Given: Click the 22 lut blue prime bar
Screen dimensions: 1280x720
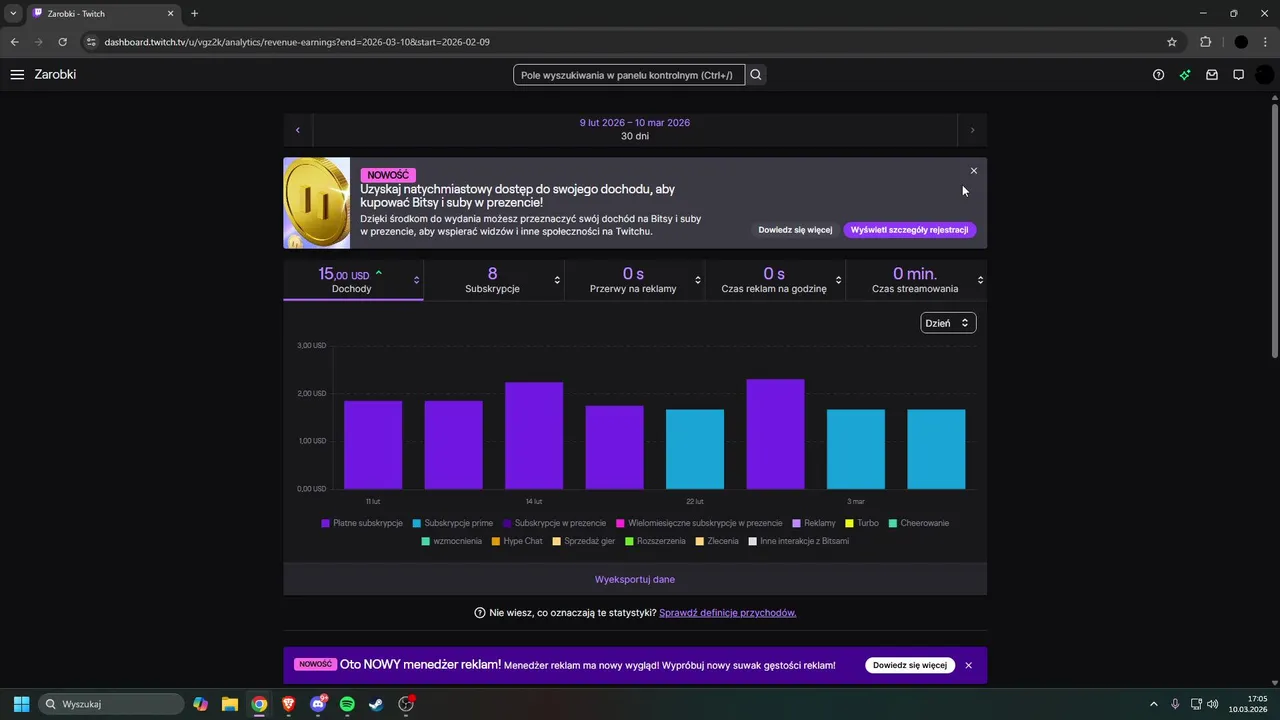Looking at the screenshot, I should (x=695, y=449).
